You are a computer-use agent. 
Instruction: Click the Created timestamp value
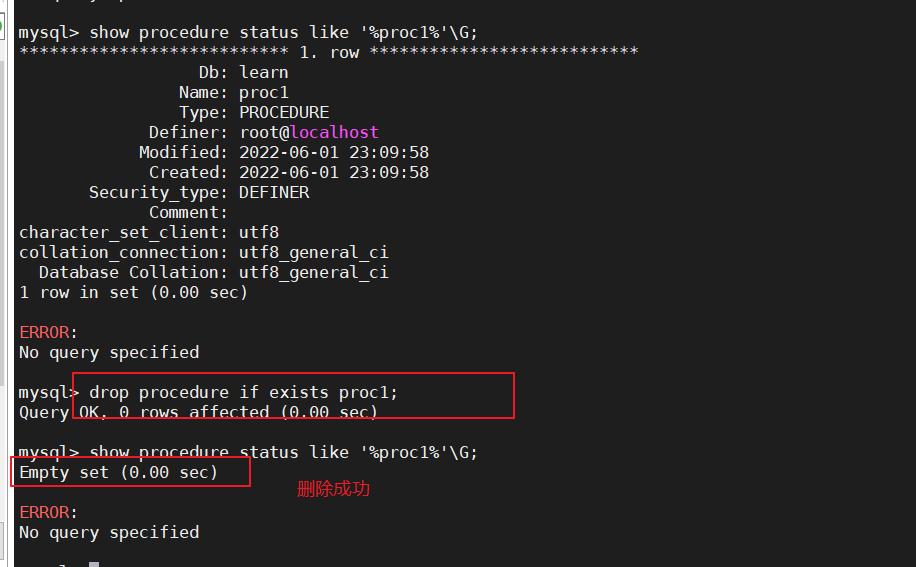[x=334, y=172]
